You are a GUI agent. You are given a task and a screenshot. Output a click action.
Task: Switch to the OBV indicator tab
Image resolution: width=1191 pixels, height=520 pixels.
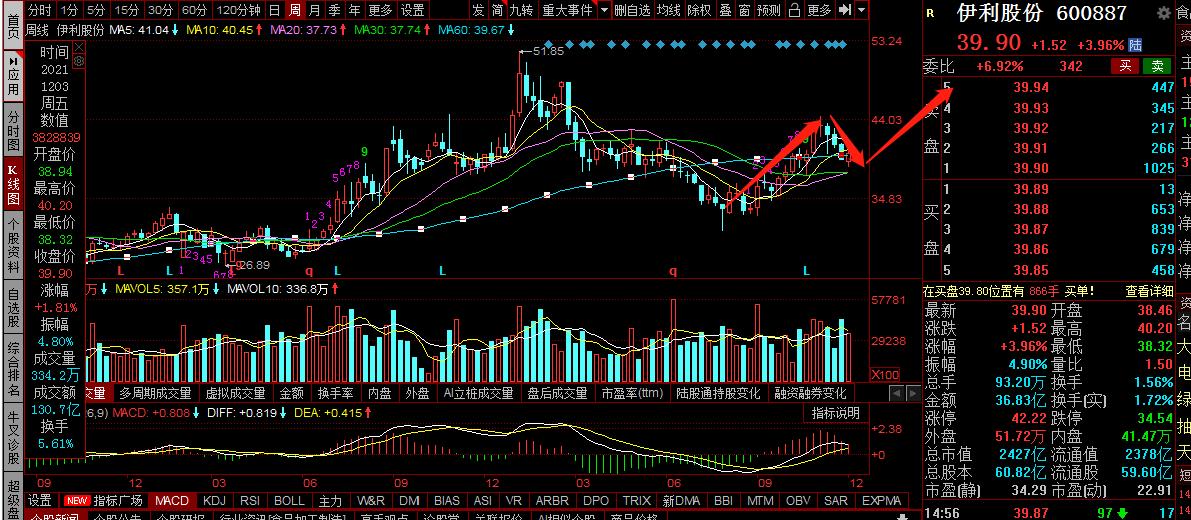tap(798, 500)
